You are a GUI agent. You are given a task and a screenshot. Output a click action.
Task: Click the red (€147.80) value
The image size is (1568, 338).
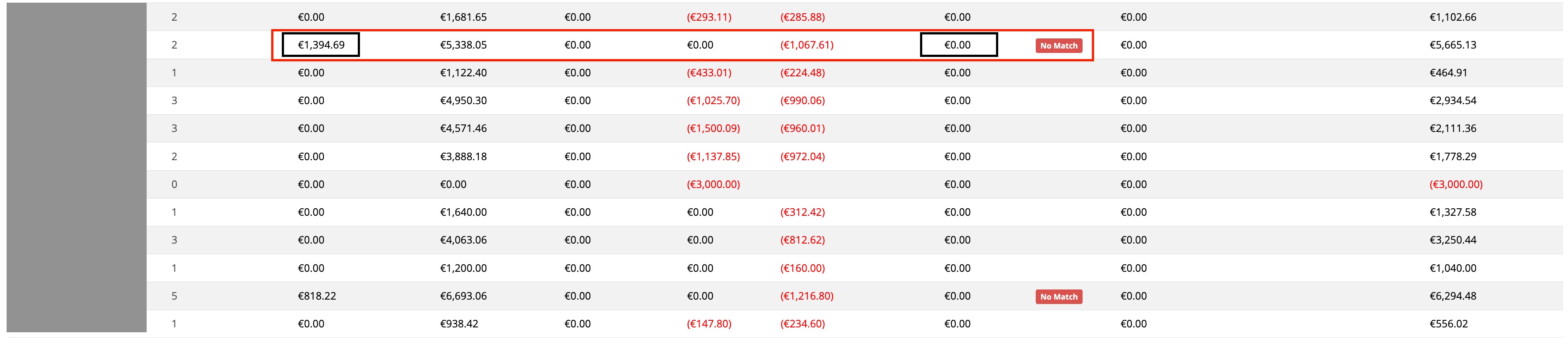pos(709,324)
